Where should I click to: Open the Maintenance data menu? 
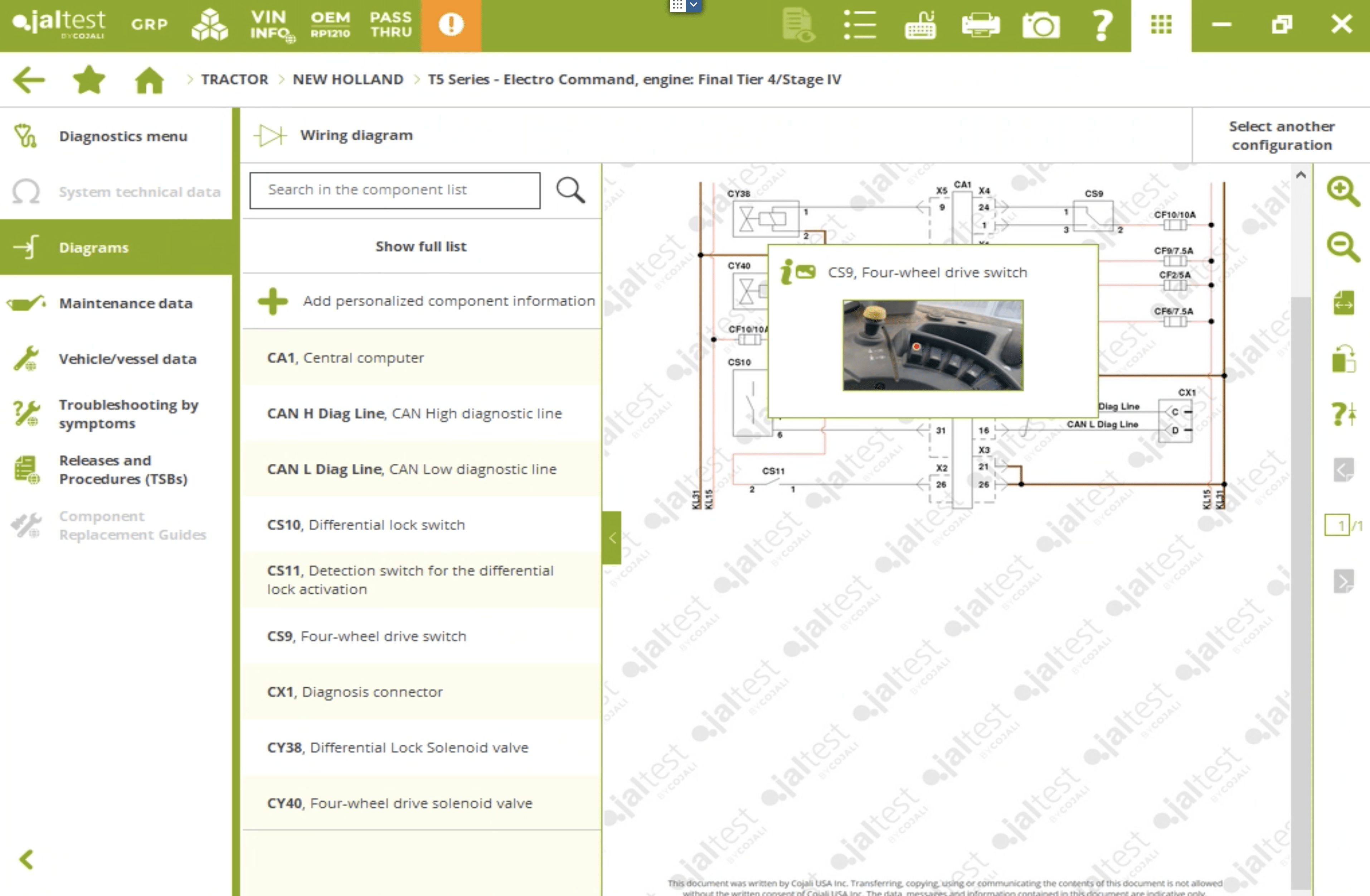(x=126, y=303)
